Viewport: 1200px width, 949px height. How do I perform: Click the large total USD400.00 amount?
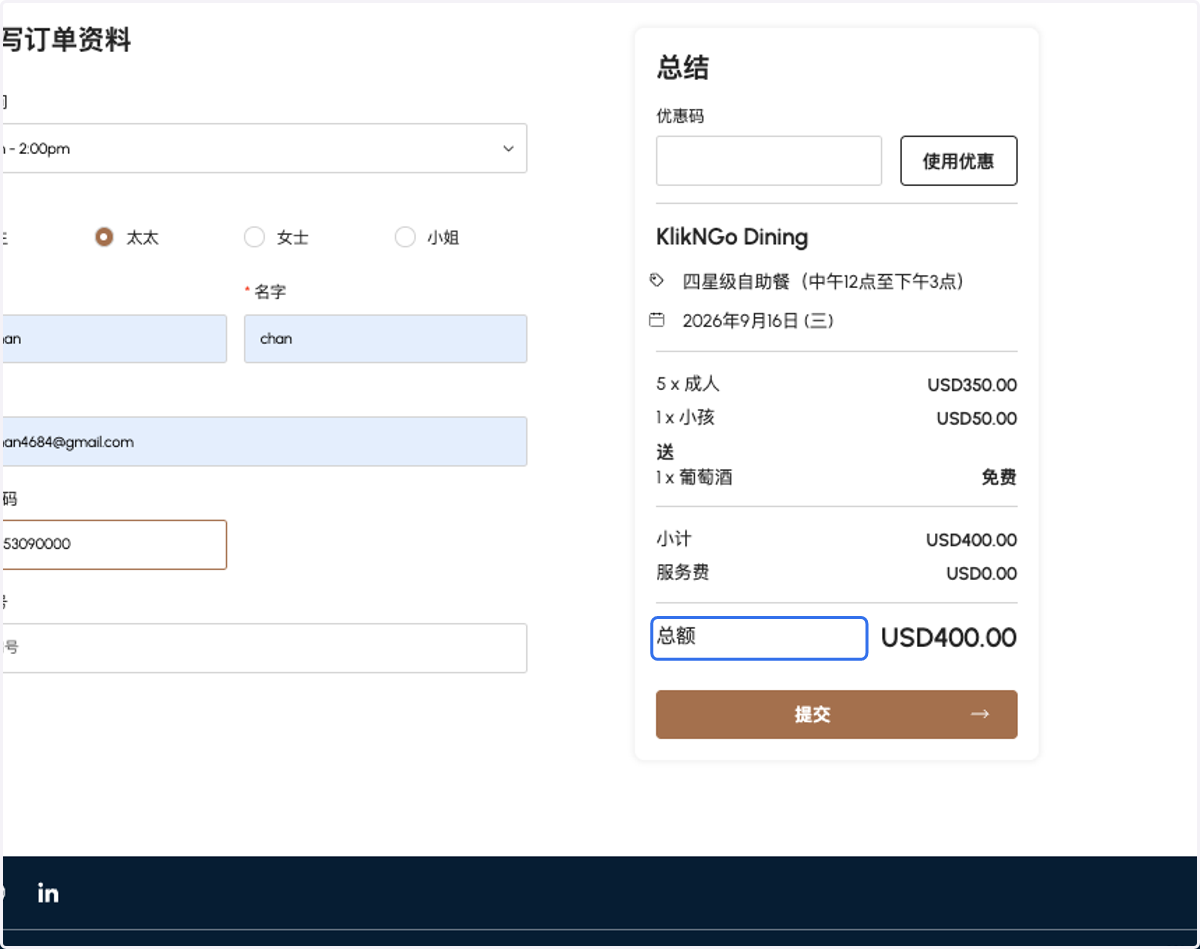(949, 637)
